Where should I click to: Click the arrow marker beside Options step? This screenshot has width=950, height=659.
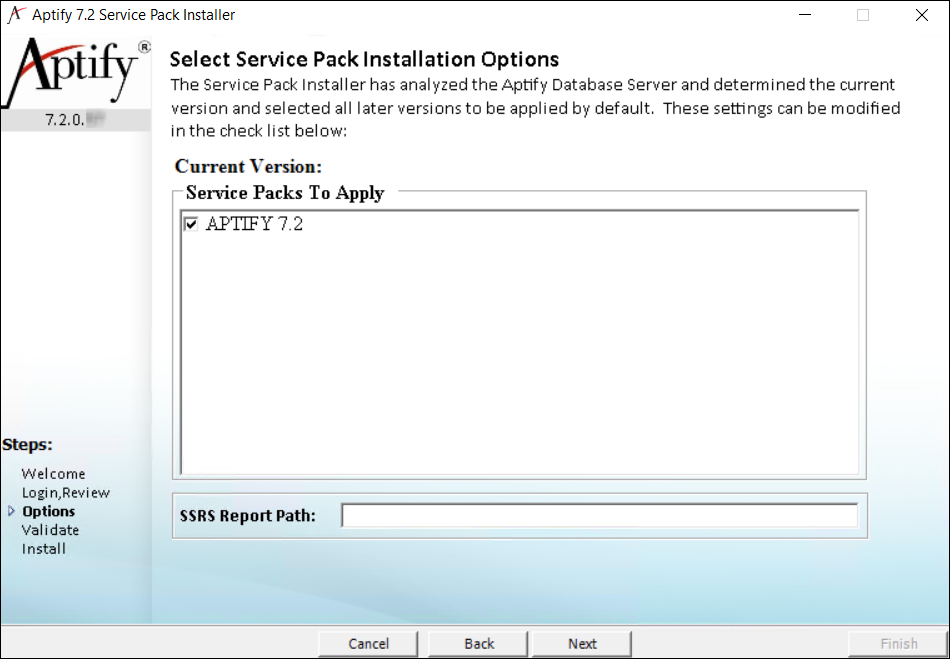[11, 511]
